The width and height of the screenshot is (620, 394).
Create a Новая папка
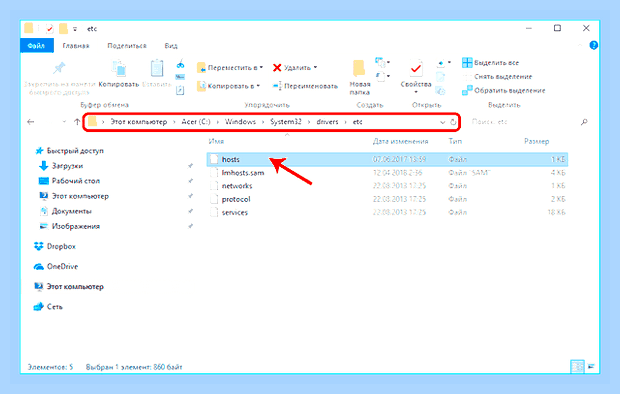pos(359,78)
